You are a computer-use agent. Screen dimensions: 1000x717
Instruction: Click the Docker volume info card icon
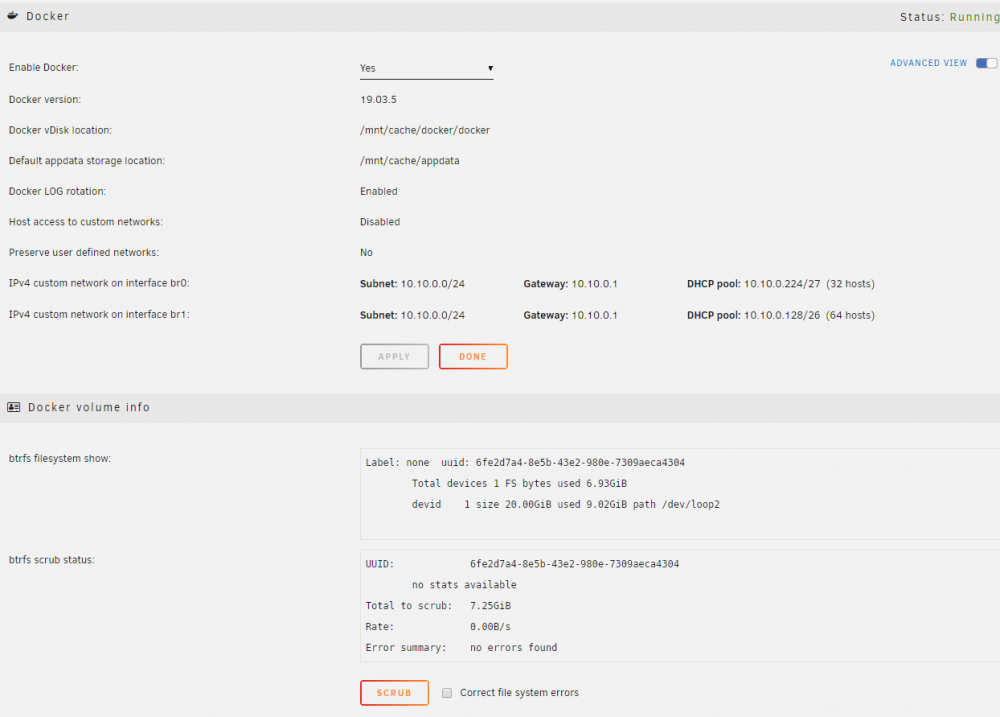tap(13, 407)
